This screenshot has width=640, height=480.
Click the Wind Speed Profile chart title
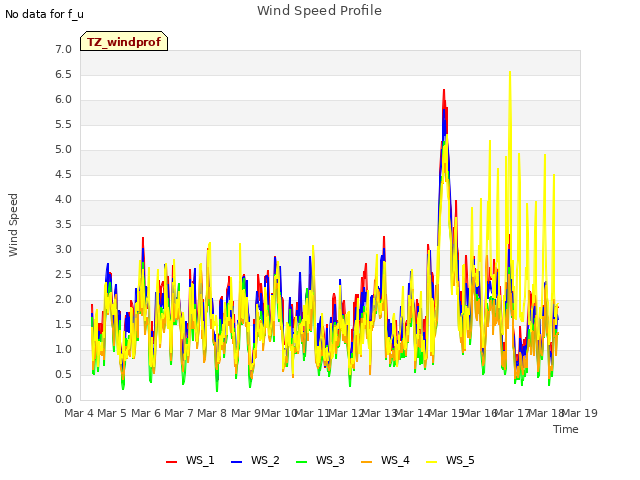pyautogui.click(x=319, y=11)
